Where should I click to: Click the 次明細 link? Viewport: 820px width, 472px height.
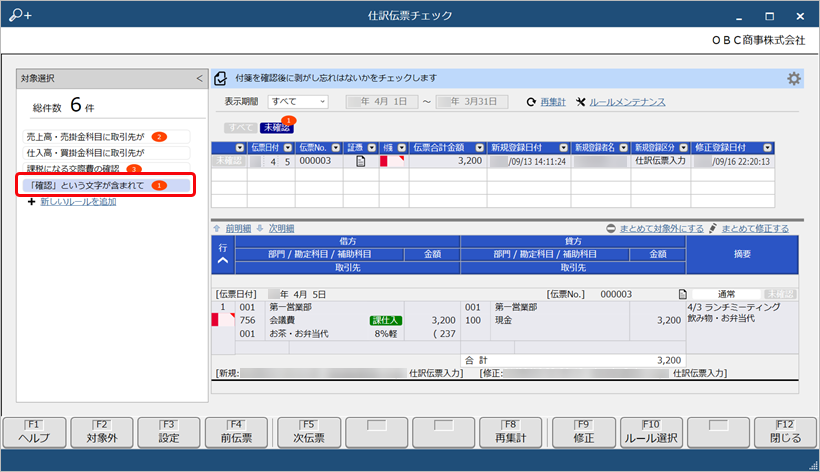(281, 228)
